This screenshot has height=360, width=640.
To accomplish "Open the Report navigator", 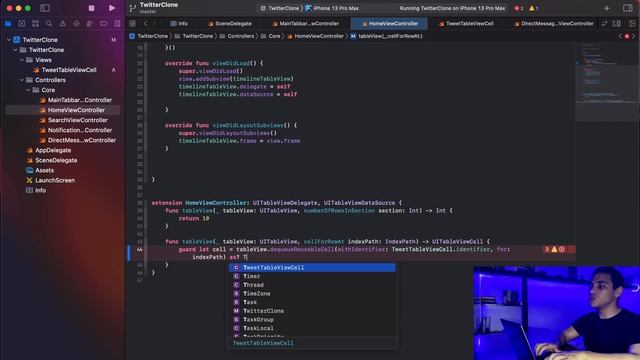I will (x=117, y=24).
